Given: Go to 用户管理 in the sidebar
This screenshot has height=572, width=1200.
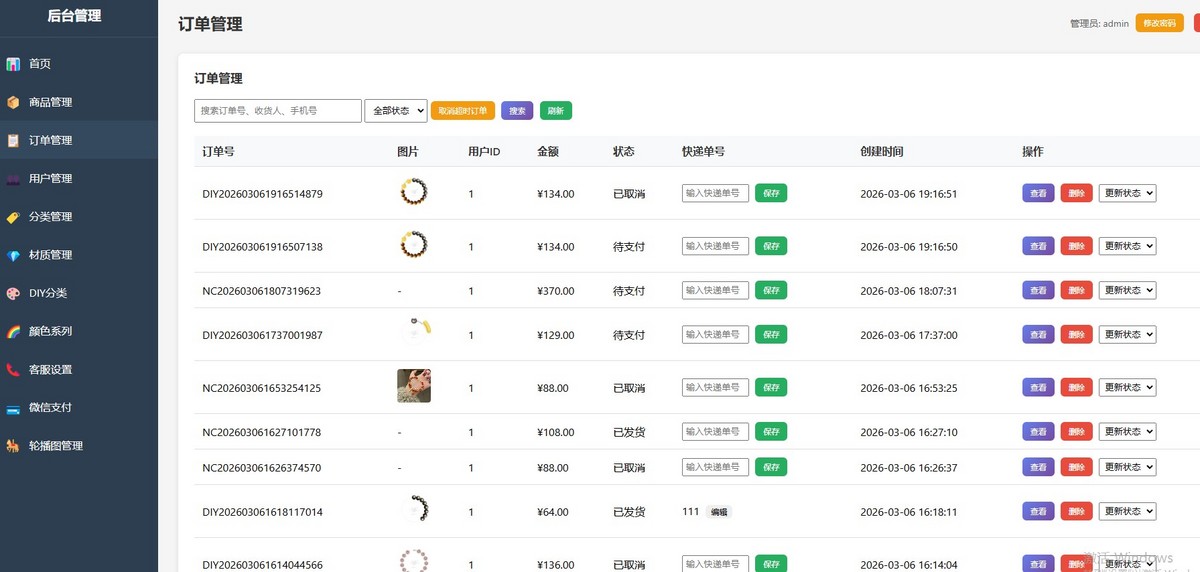Looking at the screenshot, I should (x=79, y=178).
